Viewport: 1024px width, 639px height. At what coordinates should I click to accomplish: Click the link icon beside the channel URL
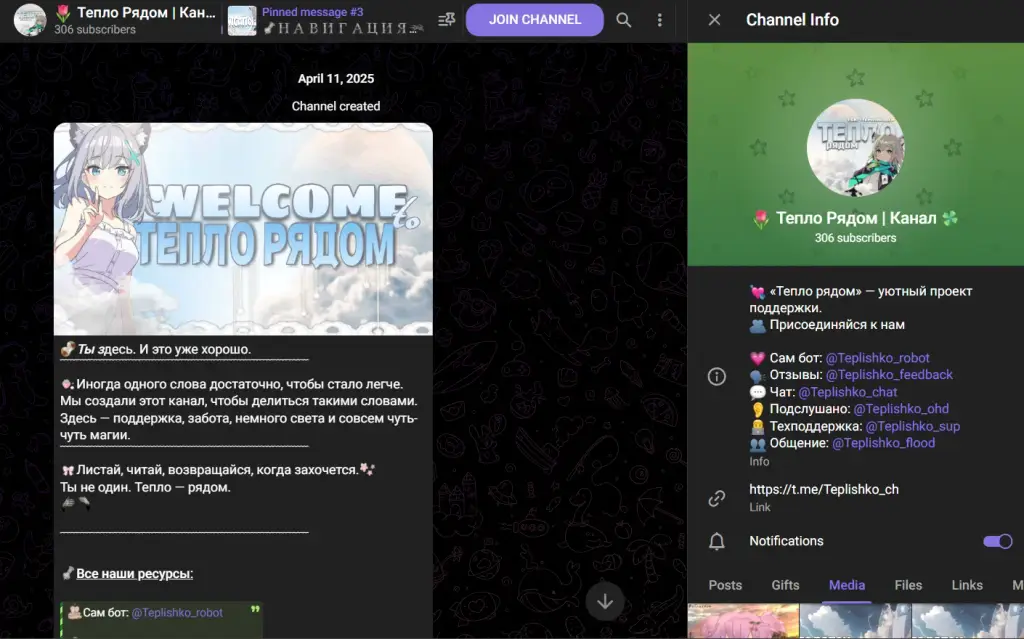[717, 499]
